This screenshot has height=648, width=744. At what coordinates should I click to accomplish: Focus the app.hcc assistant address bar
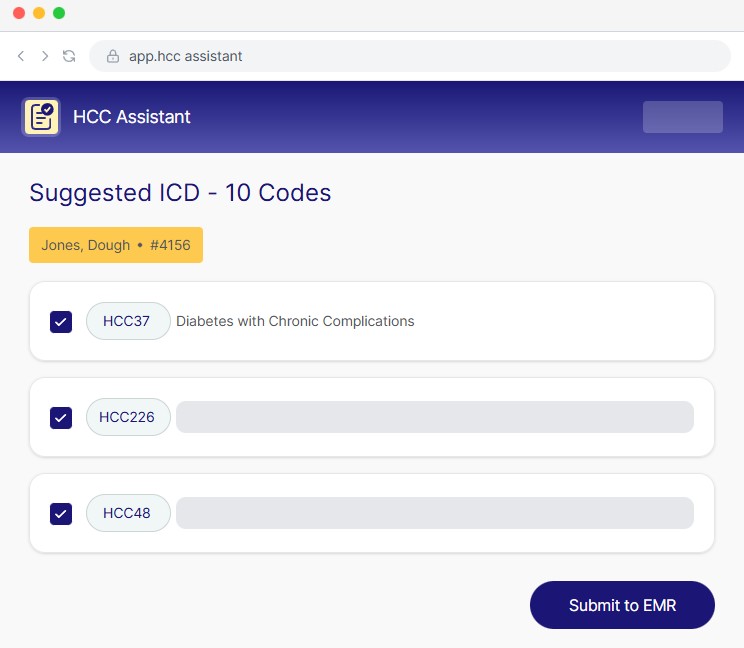[x=400, y=56]
